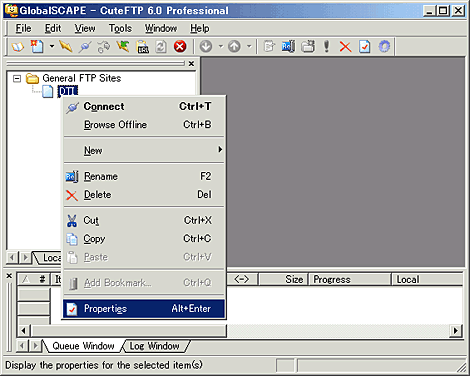
Task: Click the red Stop button in toolbar
Action: [180, 46]
